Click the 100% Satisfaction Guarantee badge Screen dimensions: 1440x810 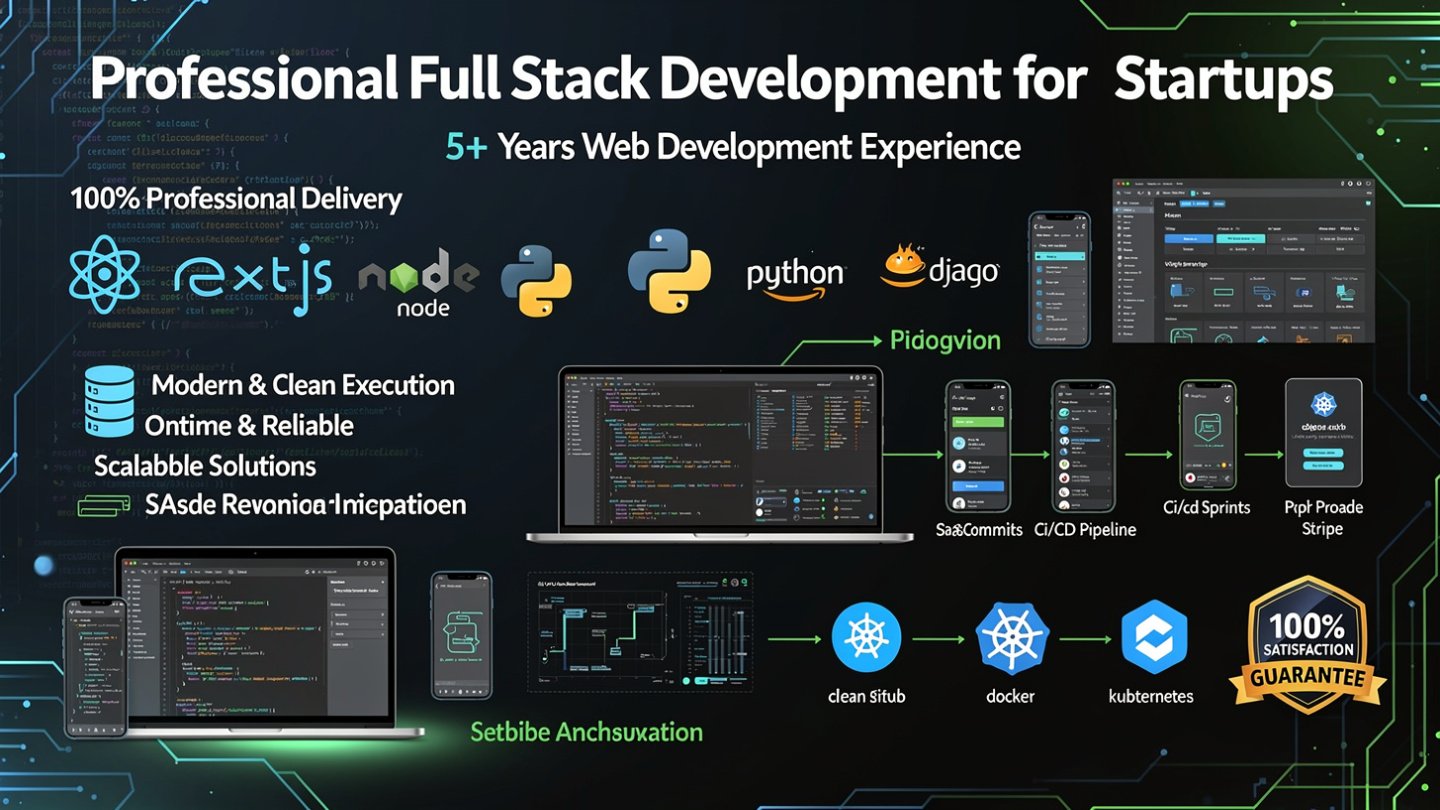pos(1307,646)
